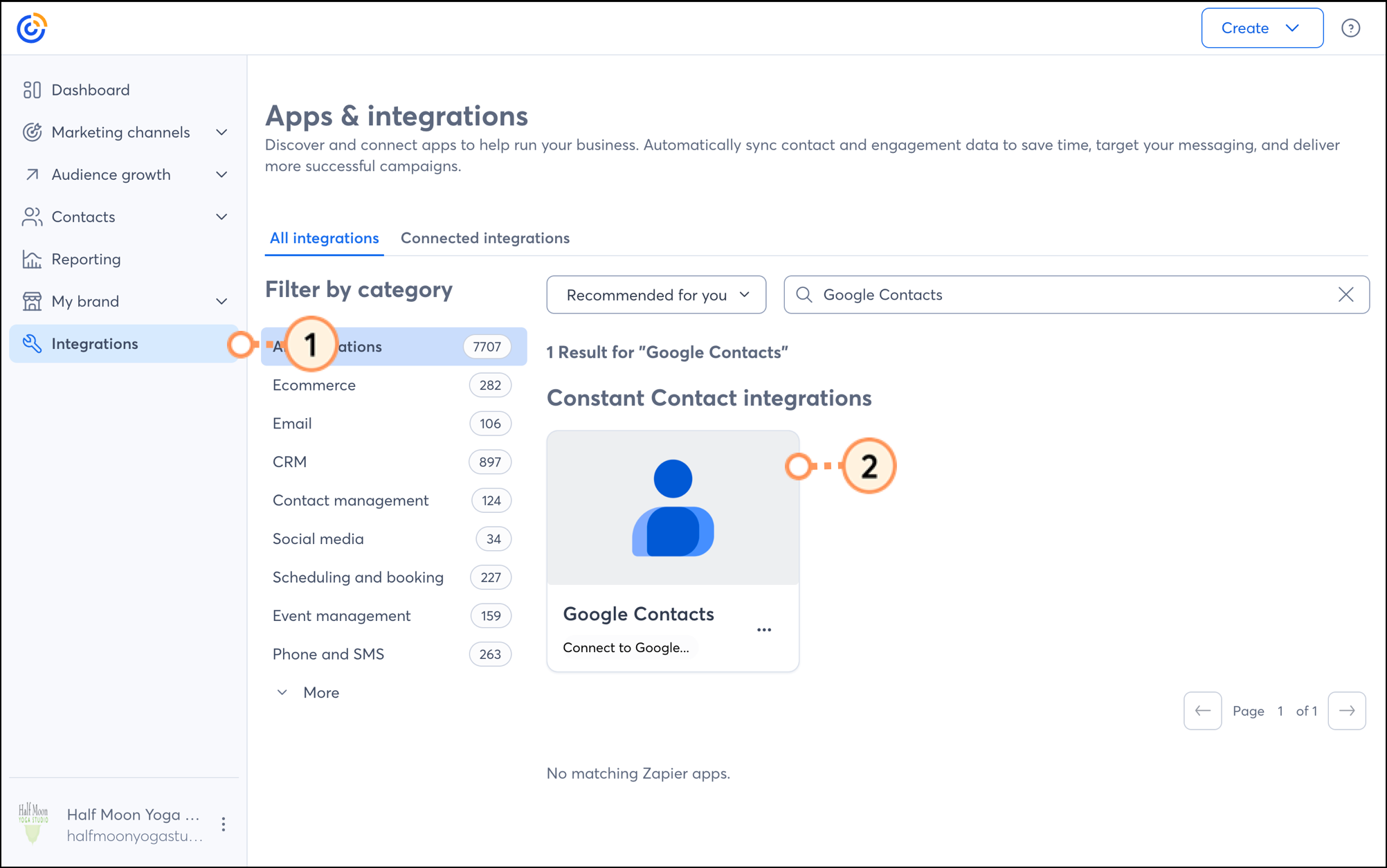
Task: Open Reporting from sidebar
Action: pyautogui.click(x=125, y=259)
